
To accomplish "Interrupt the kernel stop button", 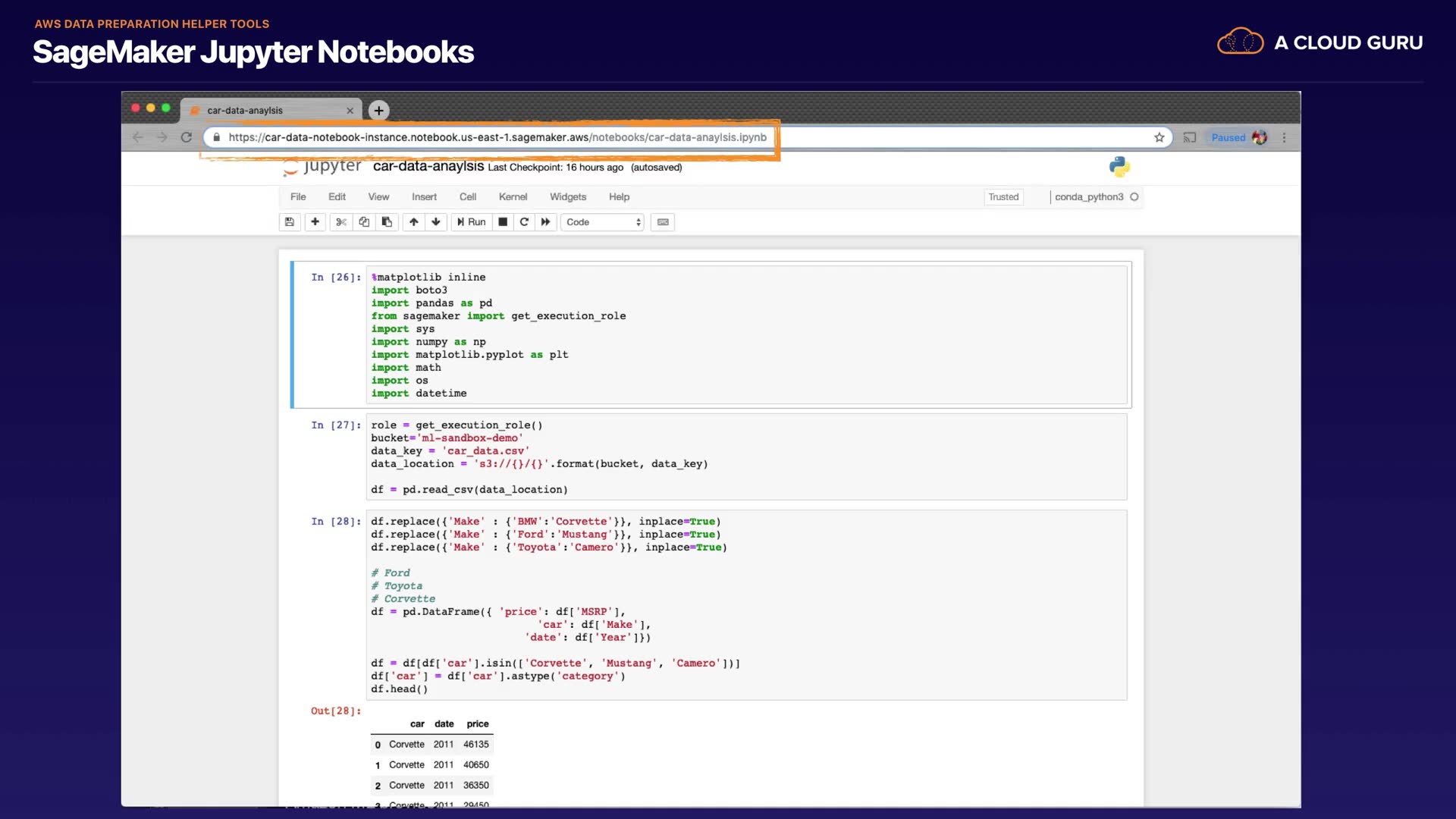I will tap(503, 222).
